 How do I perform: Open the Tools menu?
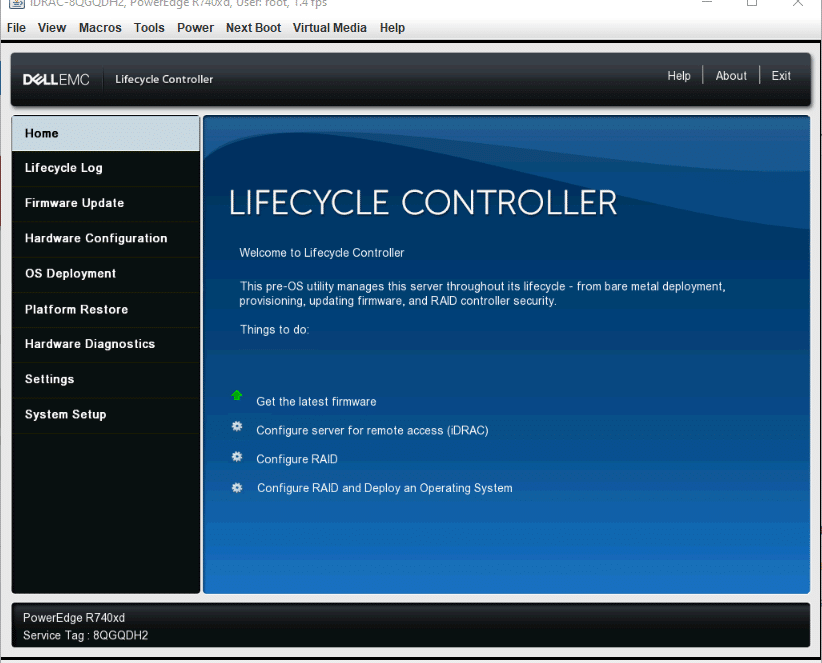click(x=149, y=28)
